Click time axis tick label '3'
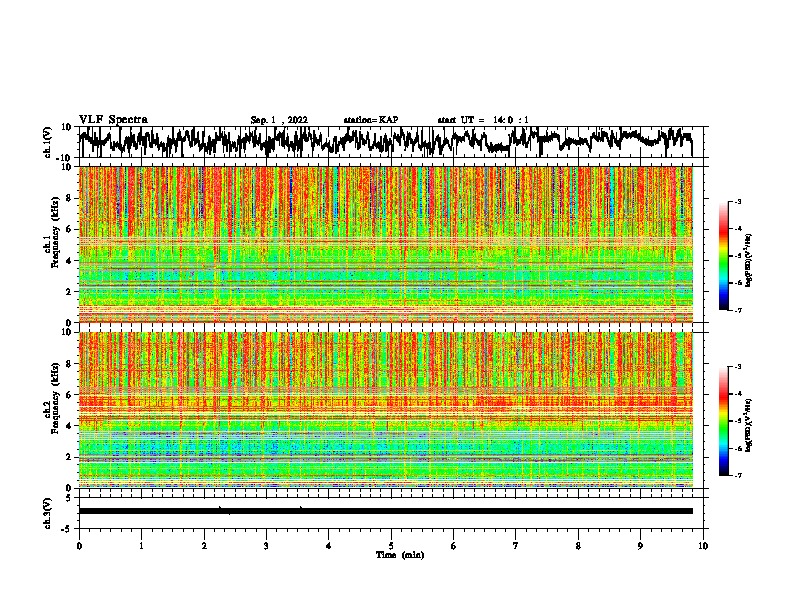792x612 pixels. point(266,546)
